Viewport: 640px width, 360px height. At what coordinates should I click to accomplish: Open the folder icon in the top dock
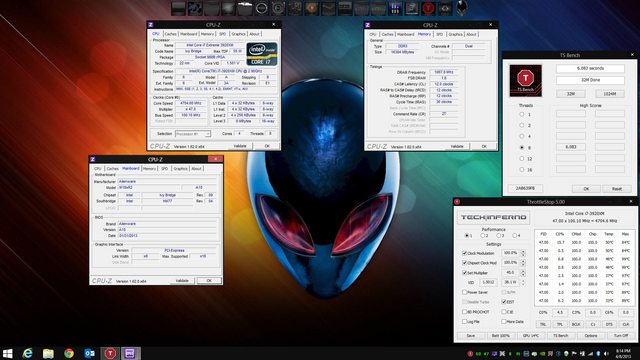(245, 9)
